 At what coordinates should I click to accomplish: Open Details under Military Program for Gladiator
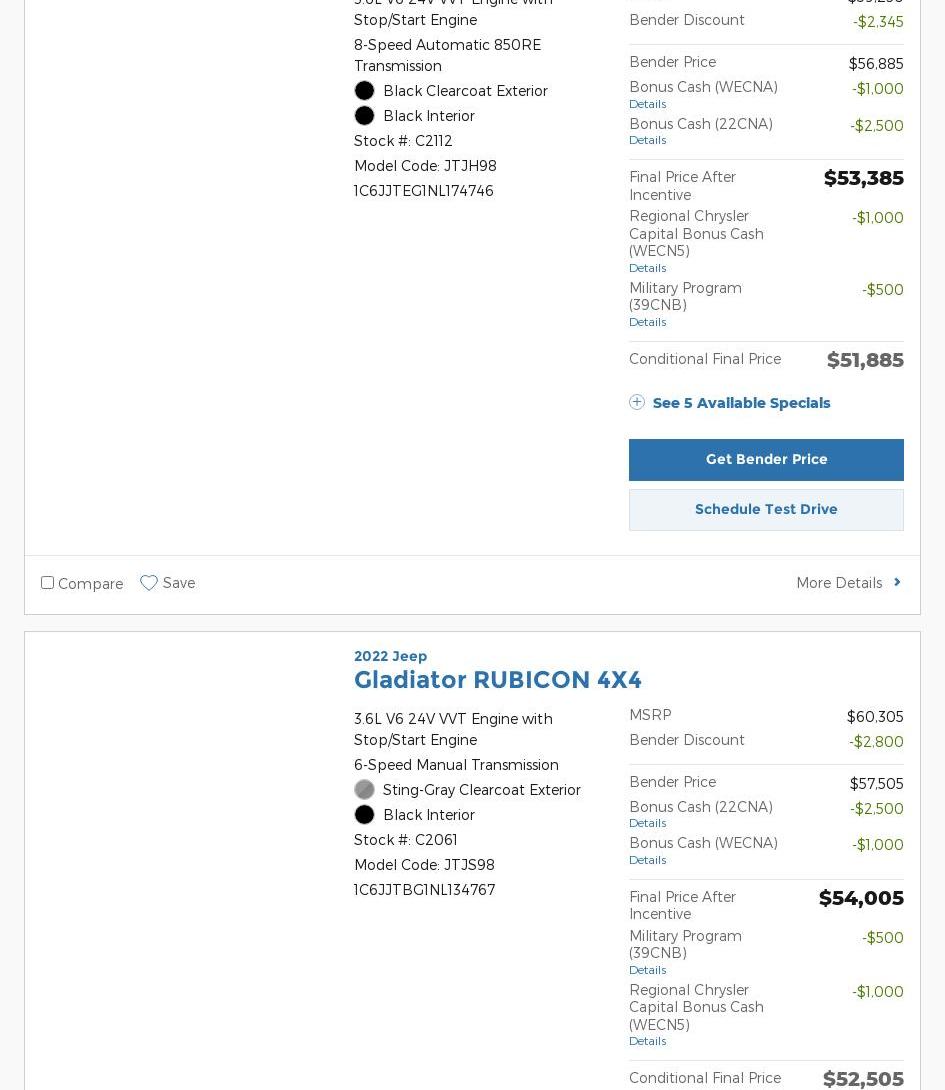coord(647,970)
